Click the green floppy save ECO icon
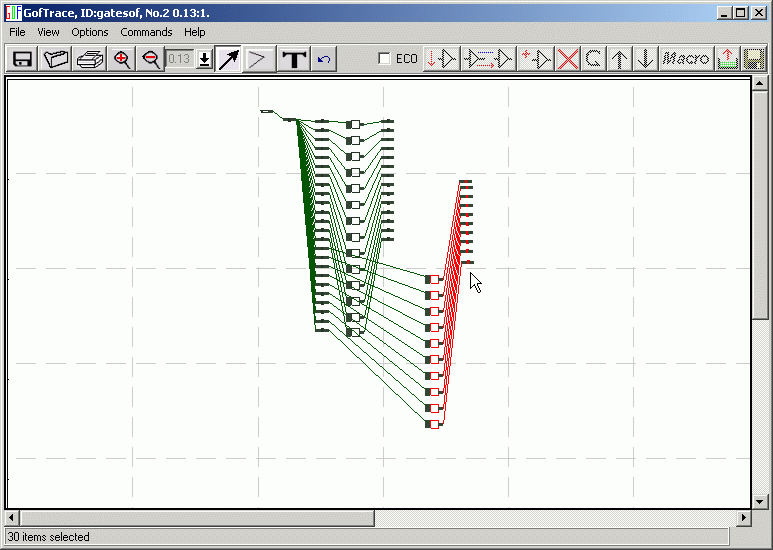Screen dimensions: 773x550 pos(753,59)
